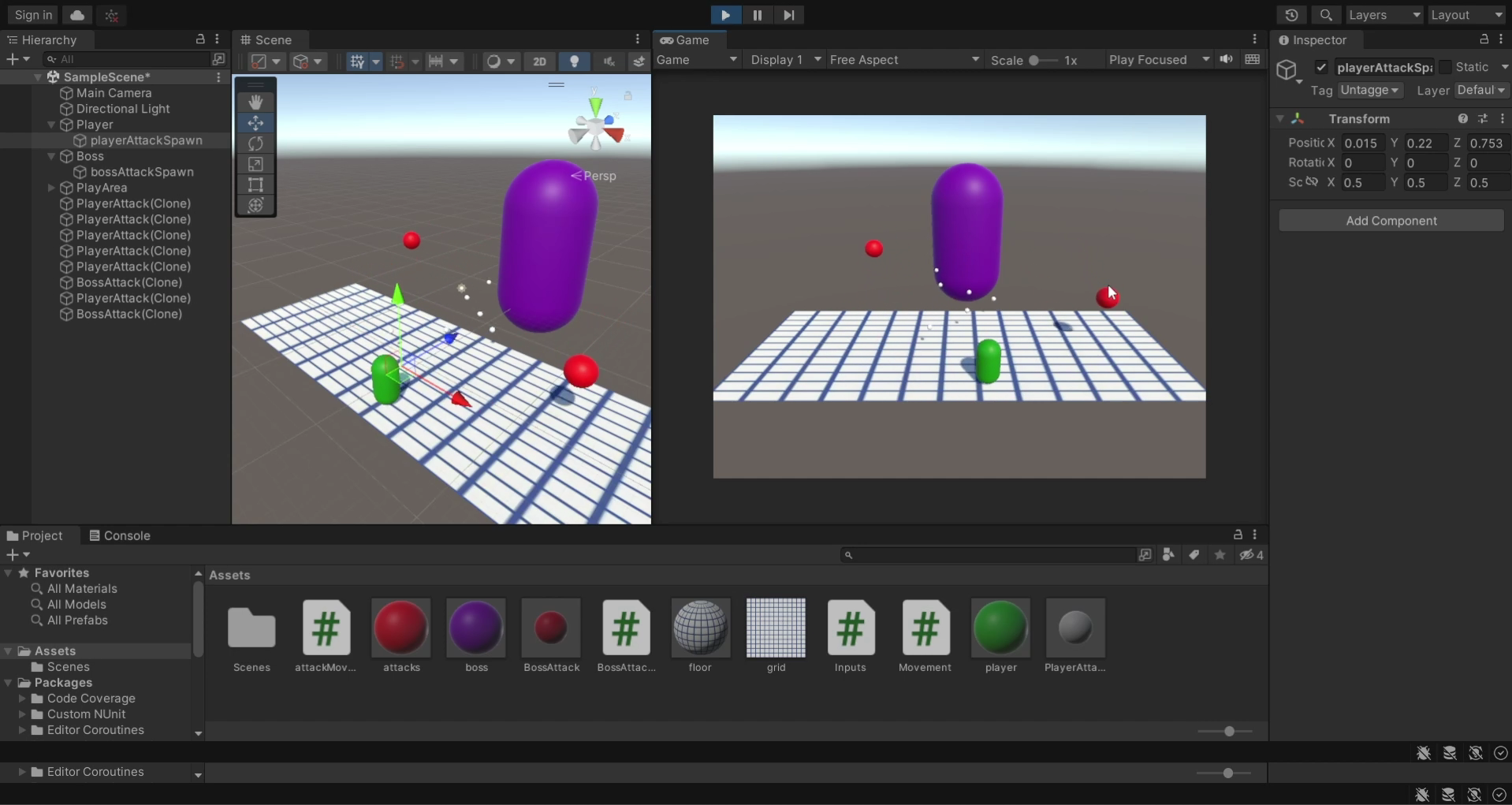
Task: Select the Hand tool in Scene view
Action: 255,102
